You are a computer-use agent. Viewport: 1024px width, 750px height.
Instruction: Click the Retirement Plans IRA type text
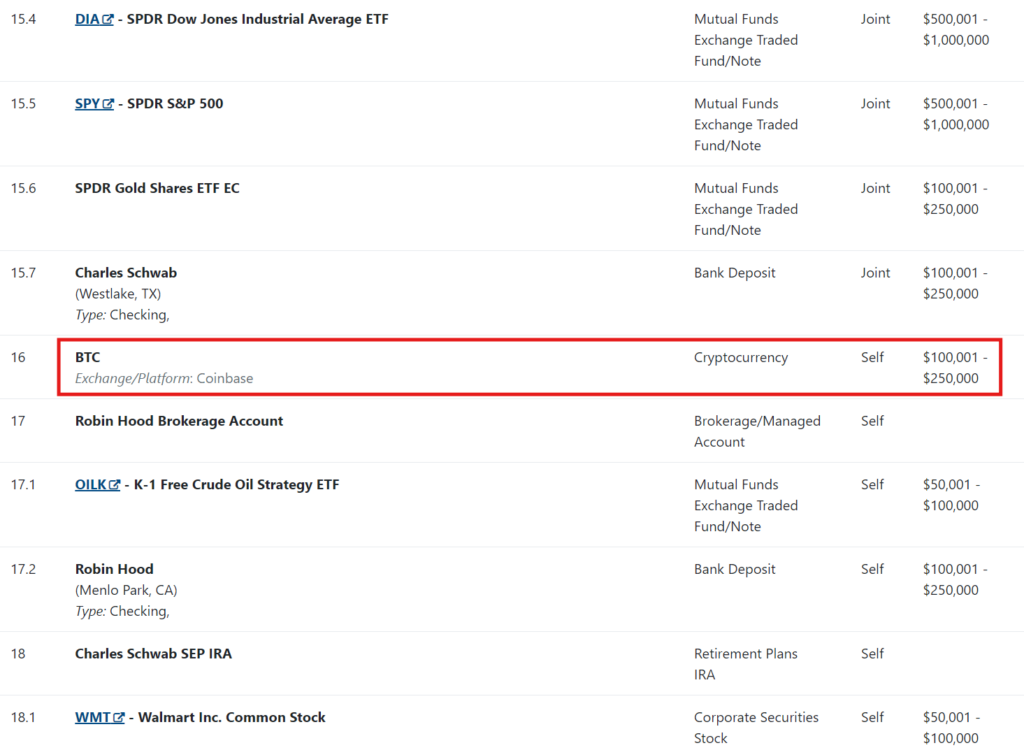coord(745,664)
